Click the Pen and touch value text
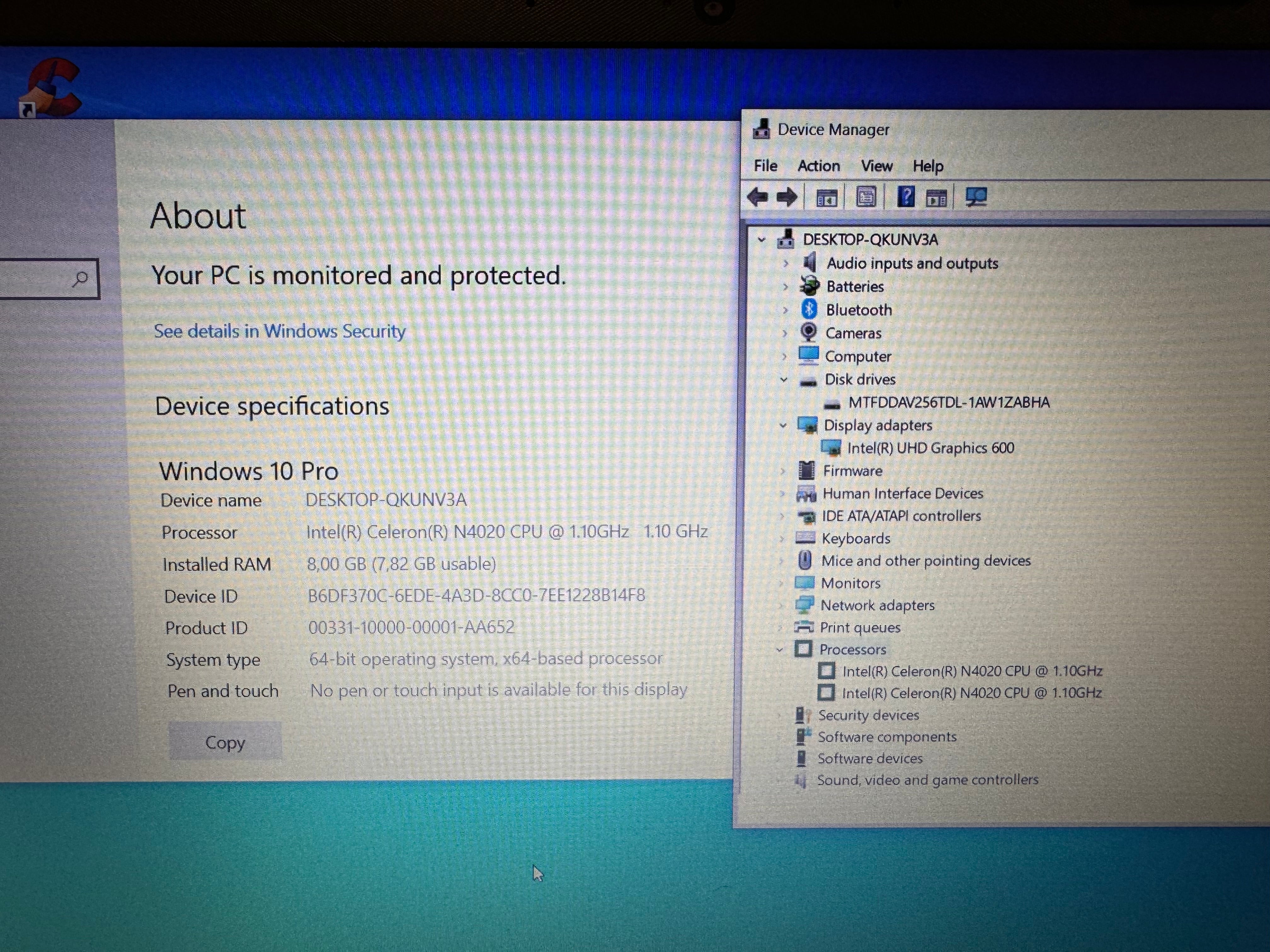 [x=498, y=690]
